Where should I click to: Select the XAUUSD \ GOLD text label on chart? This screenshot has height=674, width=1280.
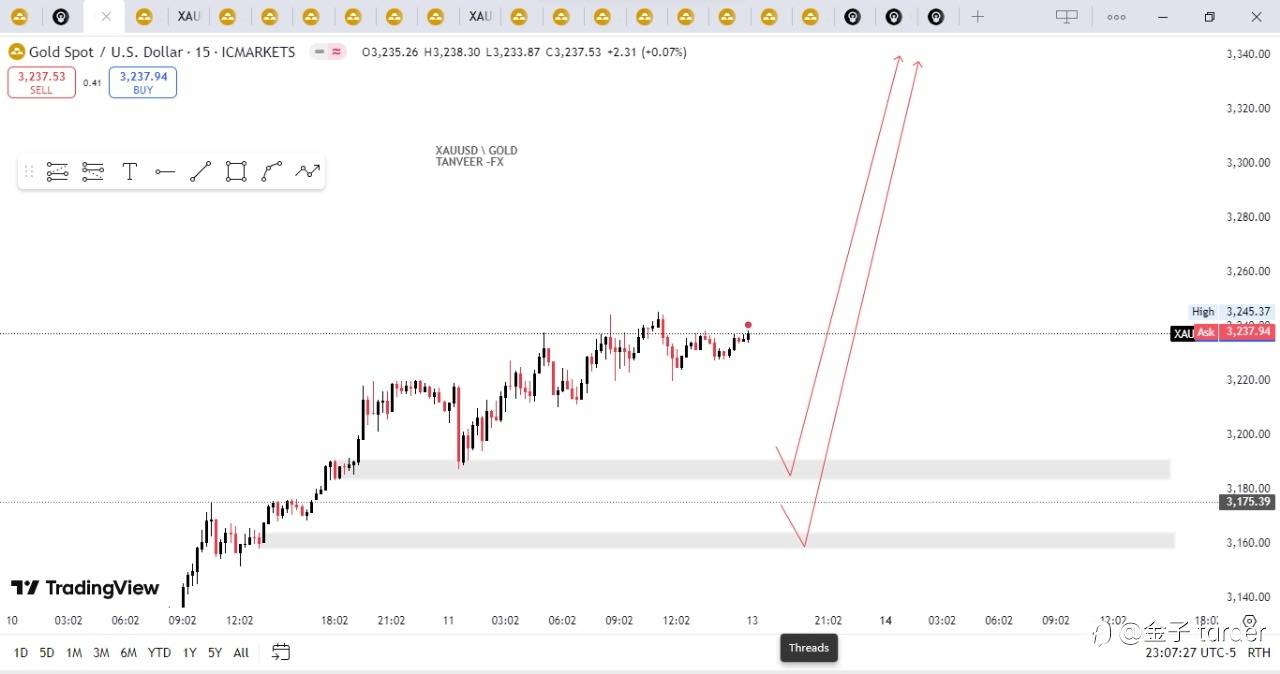click(476, 151)
